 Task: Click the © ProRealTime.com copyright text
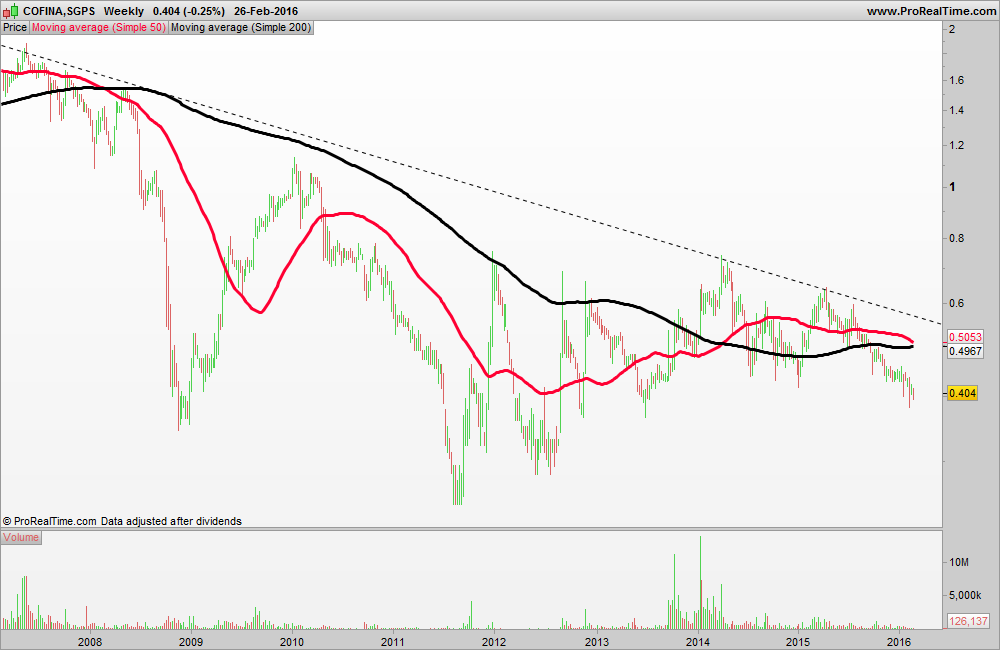[50, 521]
